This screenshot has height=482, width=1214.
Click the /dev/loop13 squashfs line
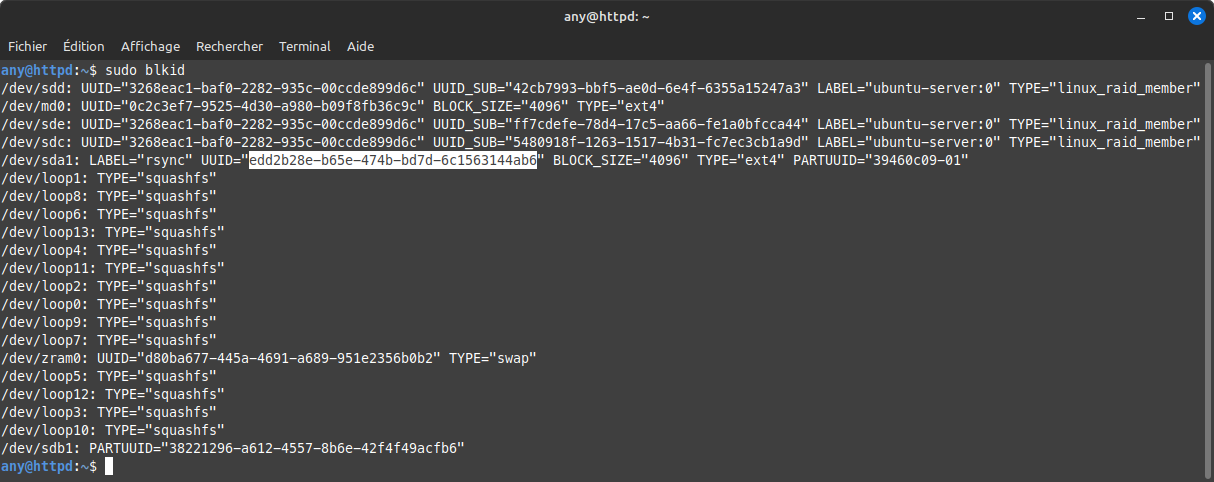pyautogui.click(x=113, y=232)
